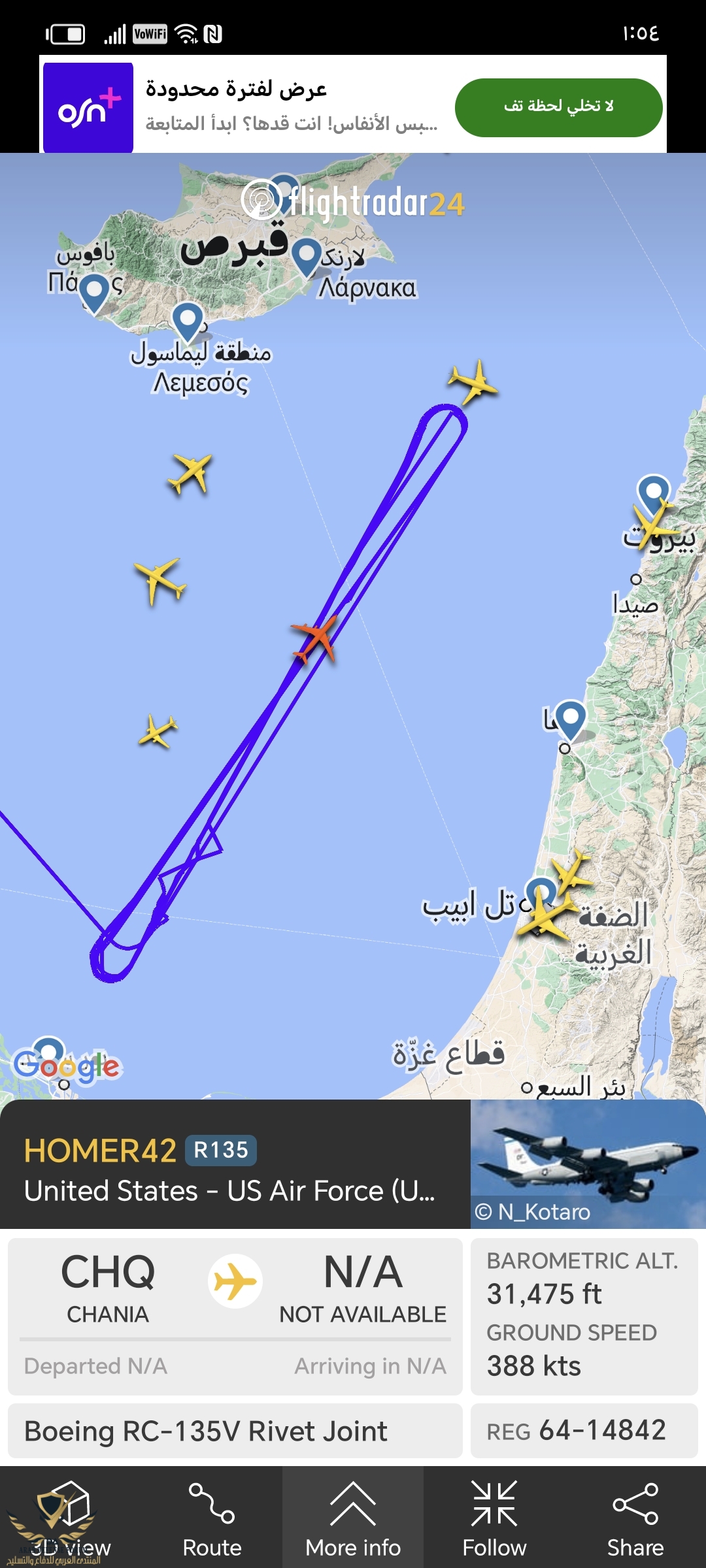This screenshot has width=706, height=1568.
Task: Tap the HOMER42 callsign header
Action: click(x=100, y=1151)
